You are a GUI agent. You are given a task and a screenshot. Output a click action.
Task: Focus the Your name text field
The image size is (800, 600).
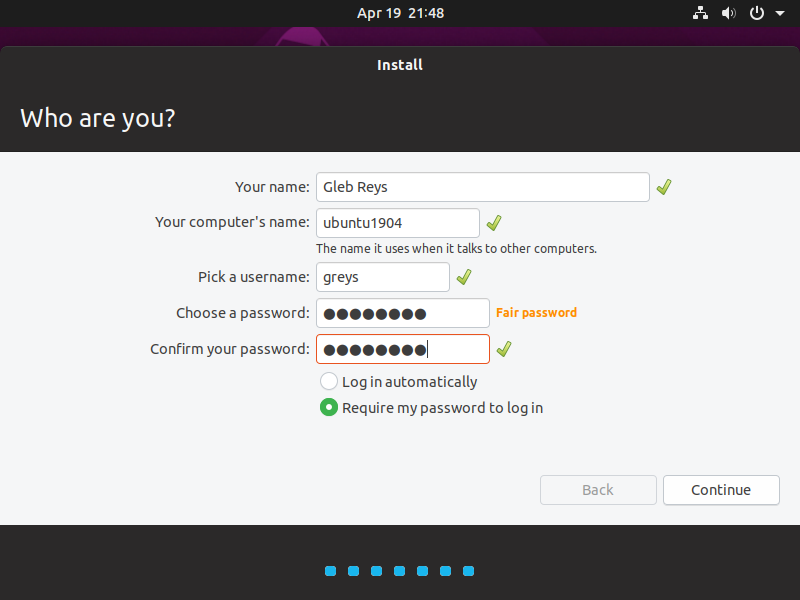pos(482,187)
